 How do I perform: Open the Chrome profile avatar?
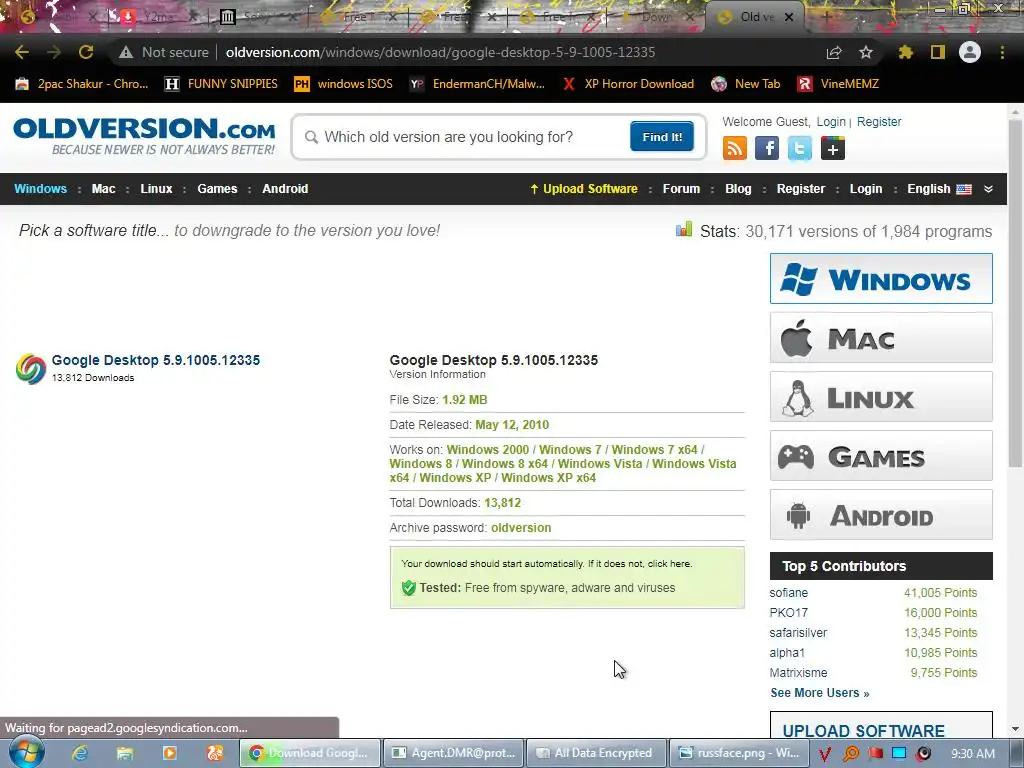[x=970, y=52]
